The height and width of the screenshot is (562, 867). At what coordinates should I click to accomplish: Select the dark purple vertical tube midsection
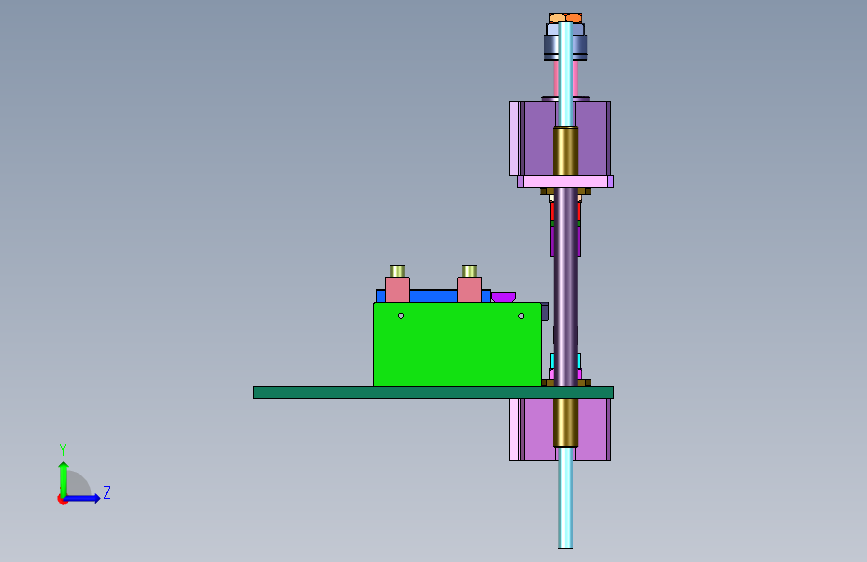(x=565, y=288)
